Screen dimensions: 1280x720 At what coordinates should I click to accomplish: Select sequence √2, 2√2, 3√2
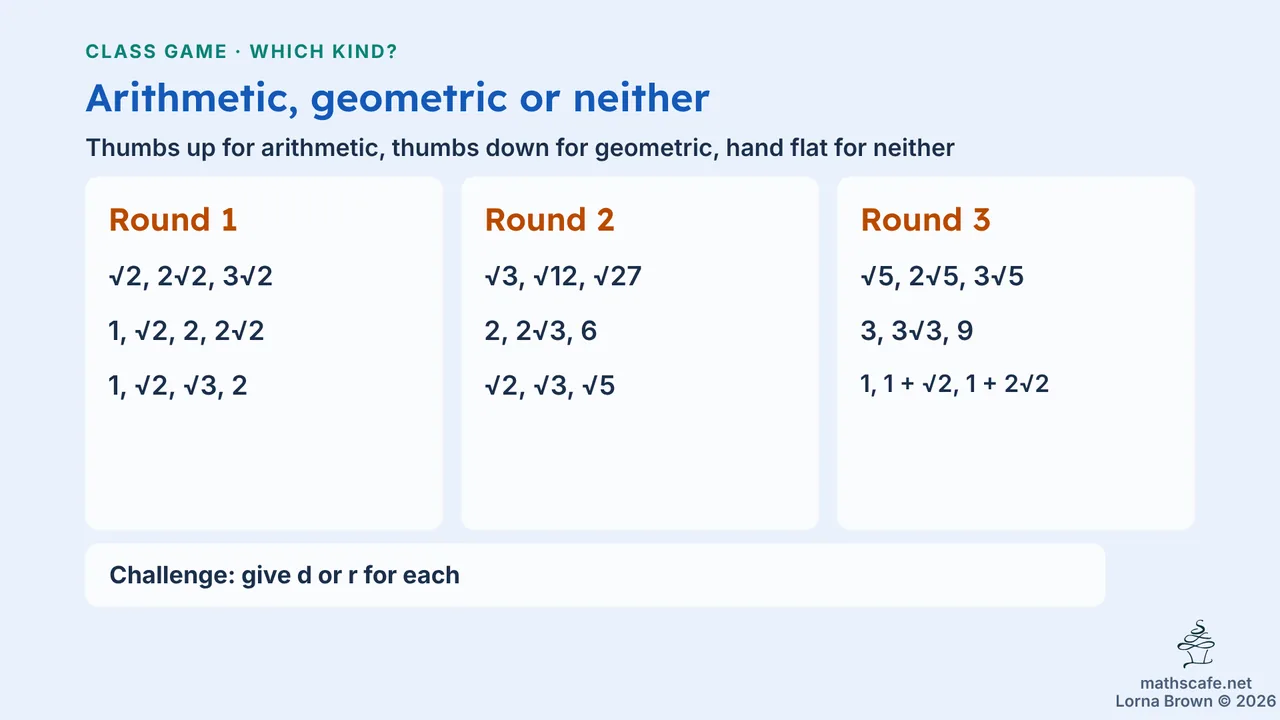pos(191,277)
